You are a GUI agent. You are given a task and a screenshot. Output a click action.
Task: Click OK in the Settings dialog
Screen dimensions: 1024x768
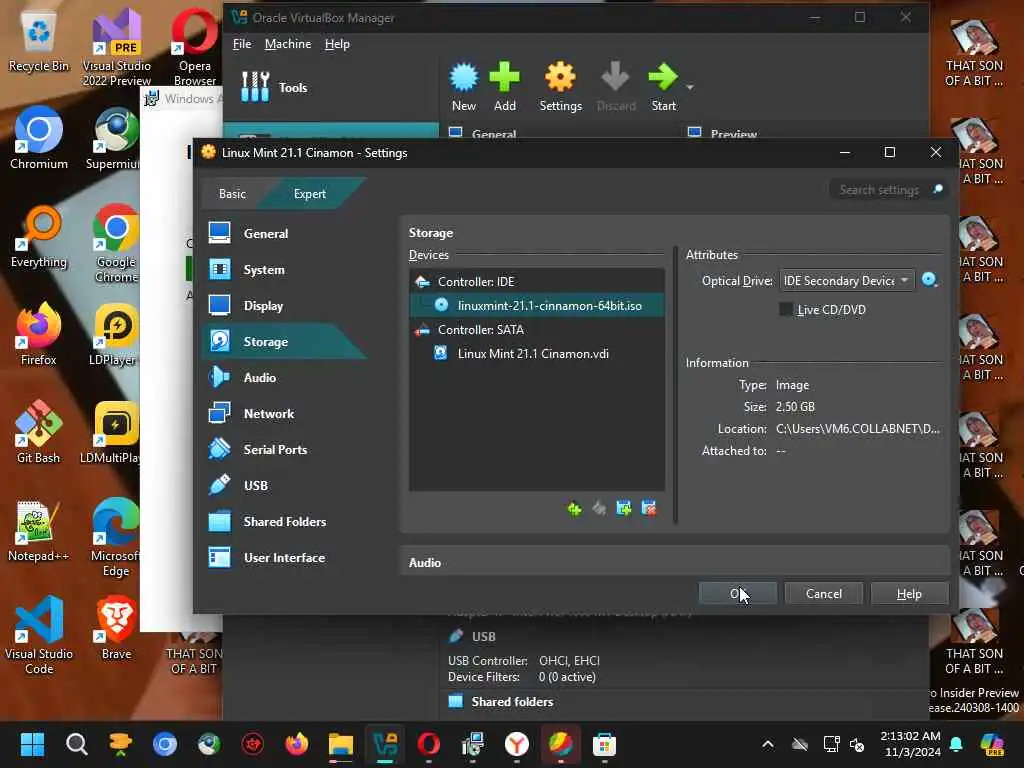click(x=737, y=593)
